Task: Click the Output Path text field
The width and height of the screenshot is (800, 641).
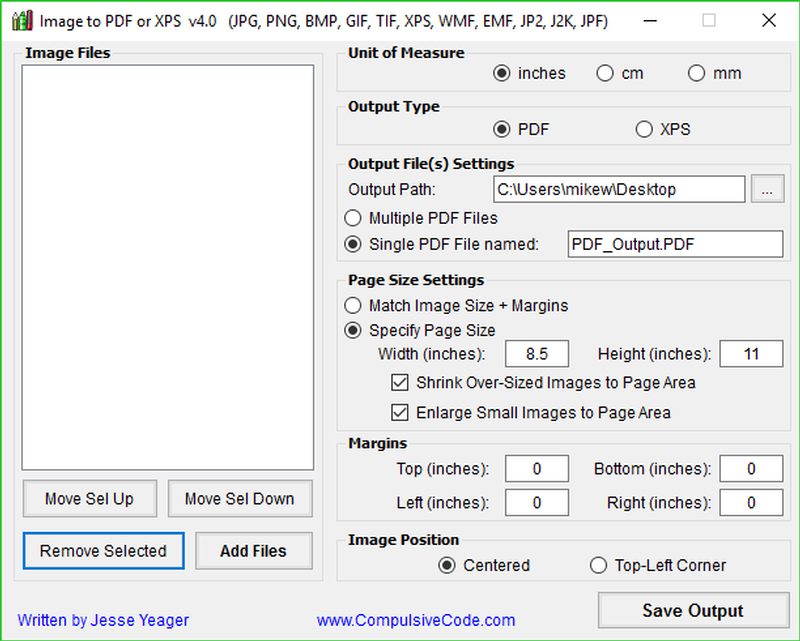Action: point(619,189)
